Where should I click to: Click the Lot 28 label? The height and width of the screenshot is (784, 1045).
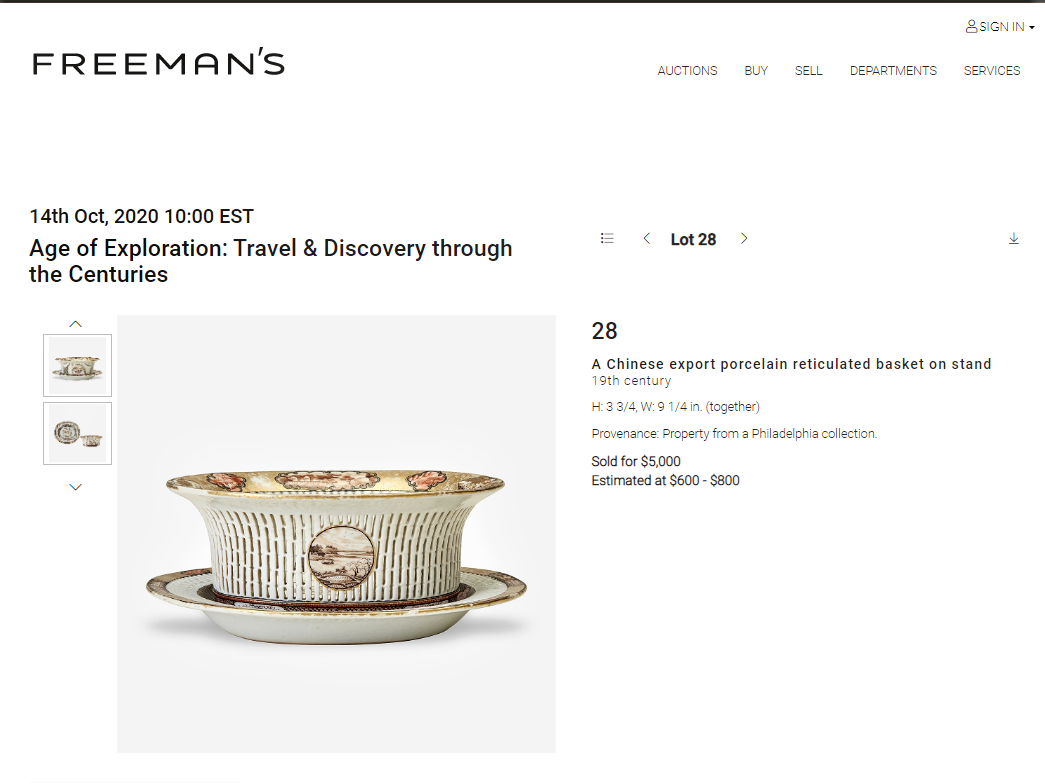(693, 239)
